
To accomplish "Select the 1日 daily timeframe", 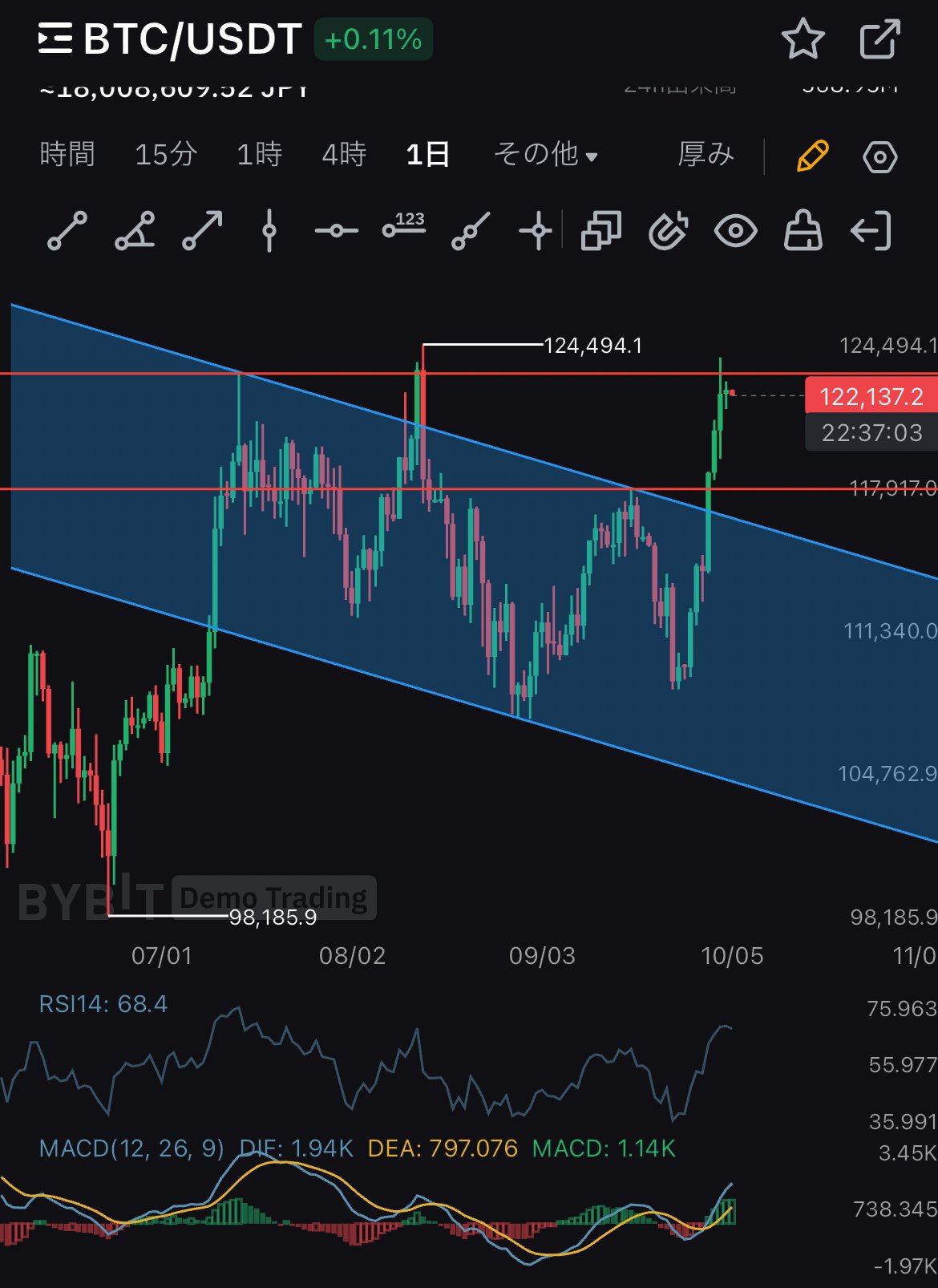I will [428, 154].
